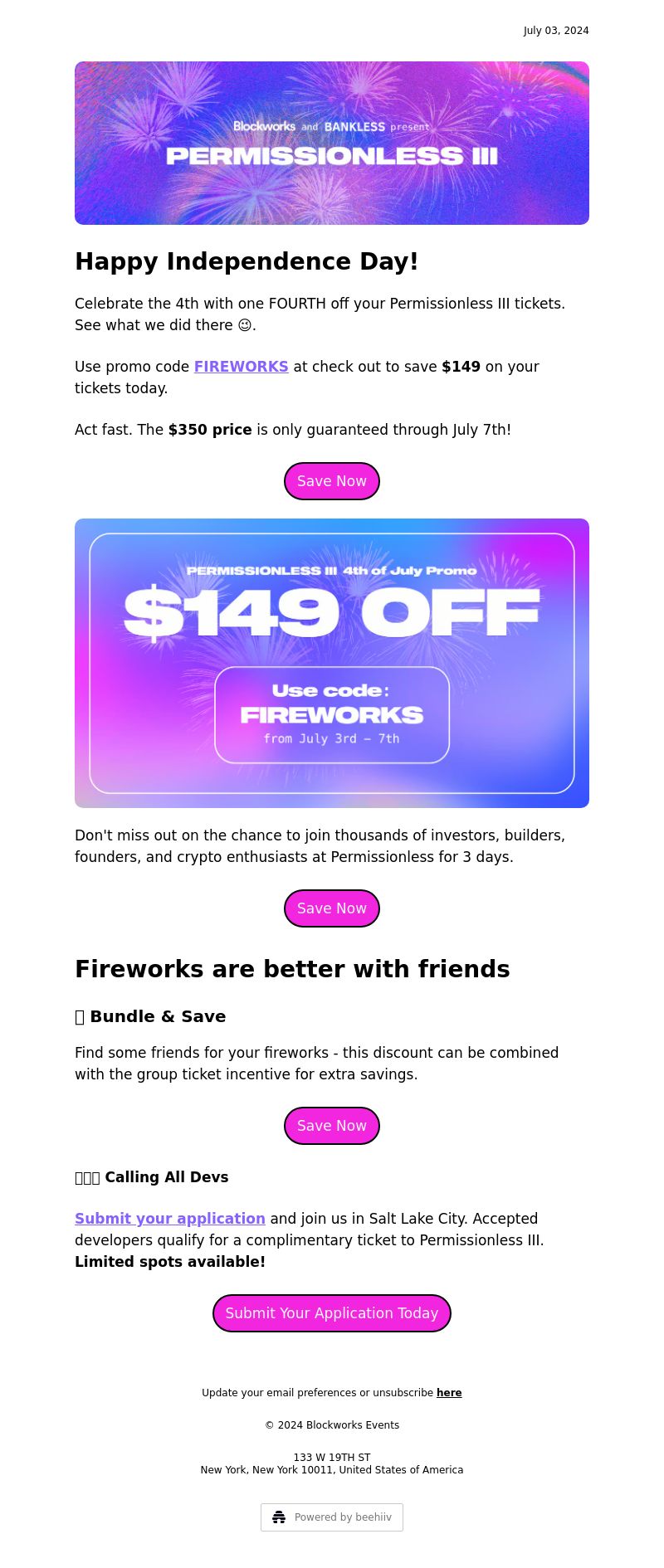
Task: Click the "Use code: FIREWORKS" box in promo image
Action: [332, 714]
